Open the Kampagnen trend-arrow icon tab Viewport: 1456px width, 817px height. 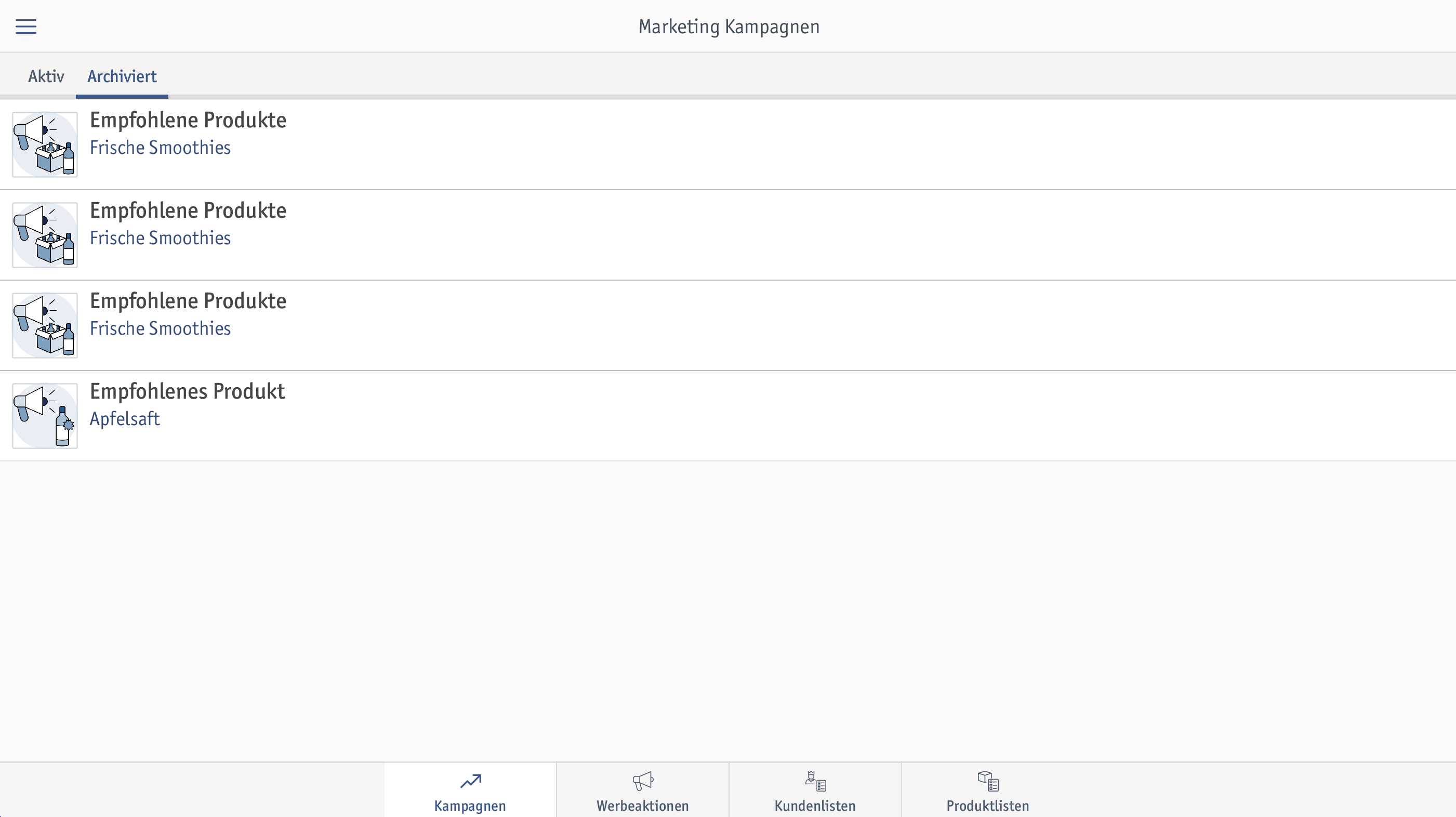click(x=470, y=790)
